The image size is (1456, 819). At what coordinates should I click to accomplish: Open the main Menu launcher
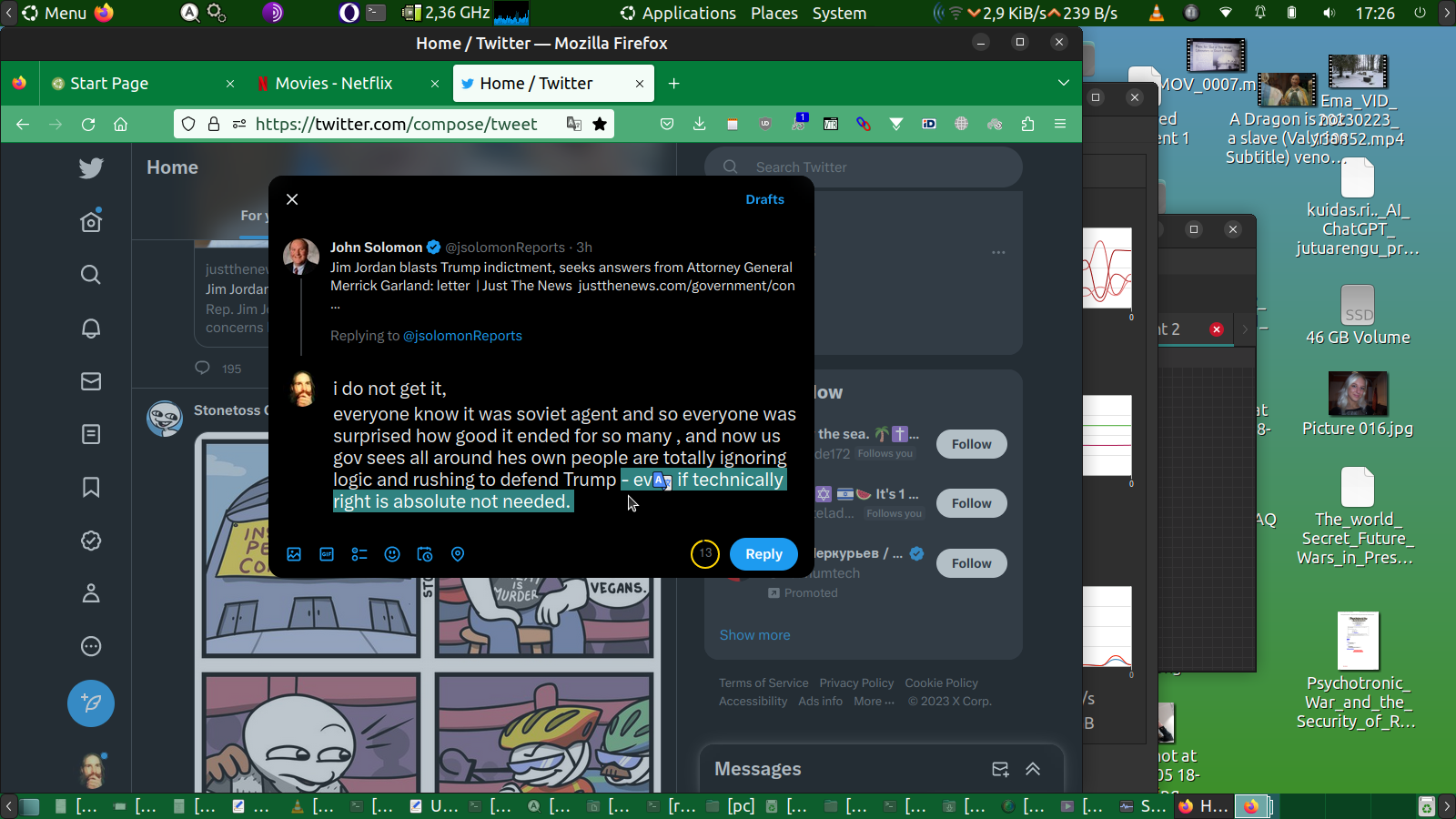click(x=55, y=13)
